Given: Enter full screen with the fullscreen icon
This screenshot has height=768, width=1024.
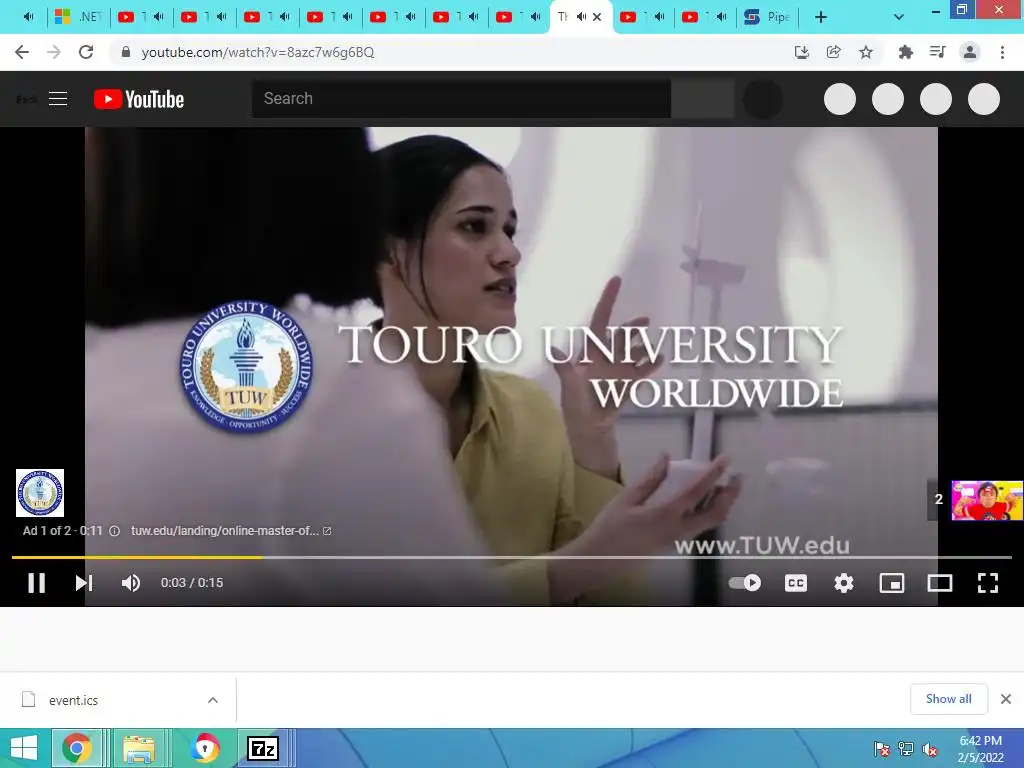Looking at the screenshot, I should (x=988, y=583).
